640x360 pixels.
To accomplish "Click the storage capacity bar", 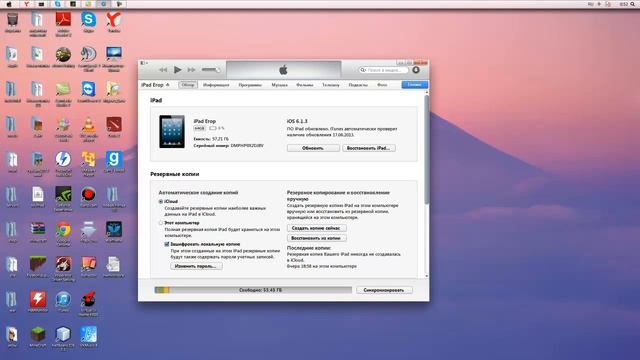I will (253, 290).
